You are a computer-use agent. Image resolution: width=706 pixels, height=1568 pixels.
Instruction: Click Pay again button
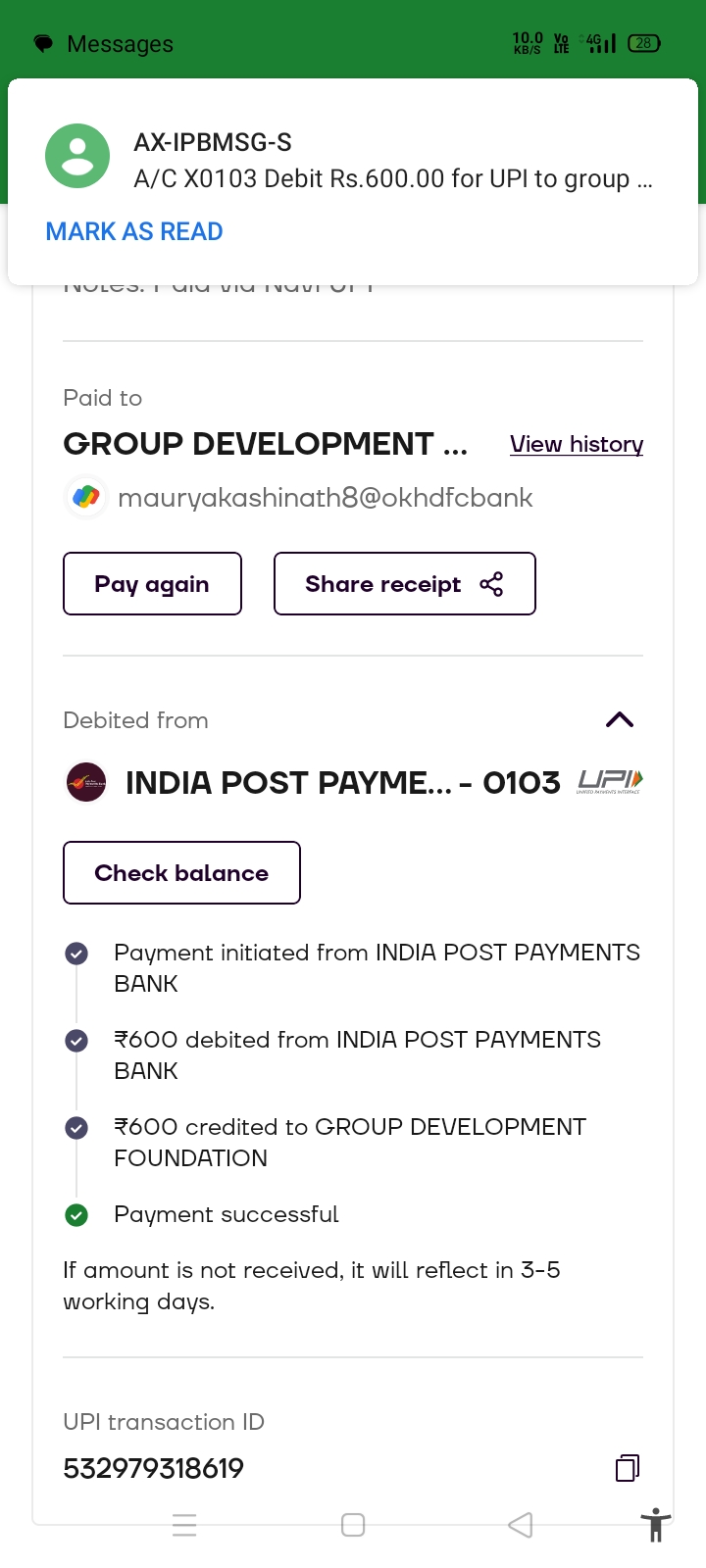tap(152, 584)
